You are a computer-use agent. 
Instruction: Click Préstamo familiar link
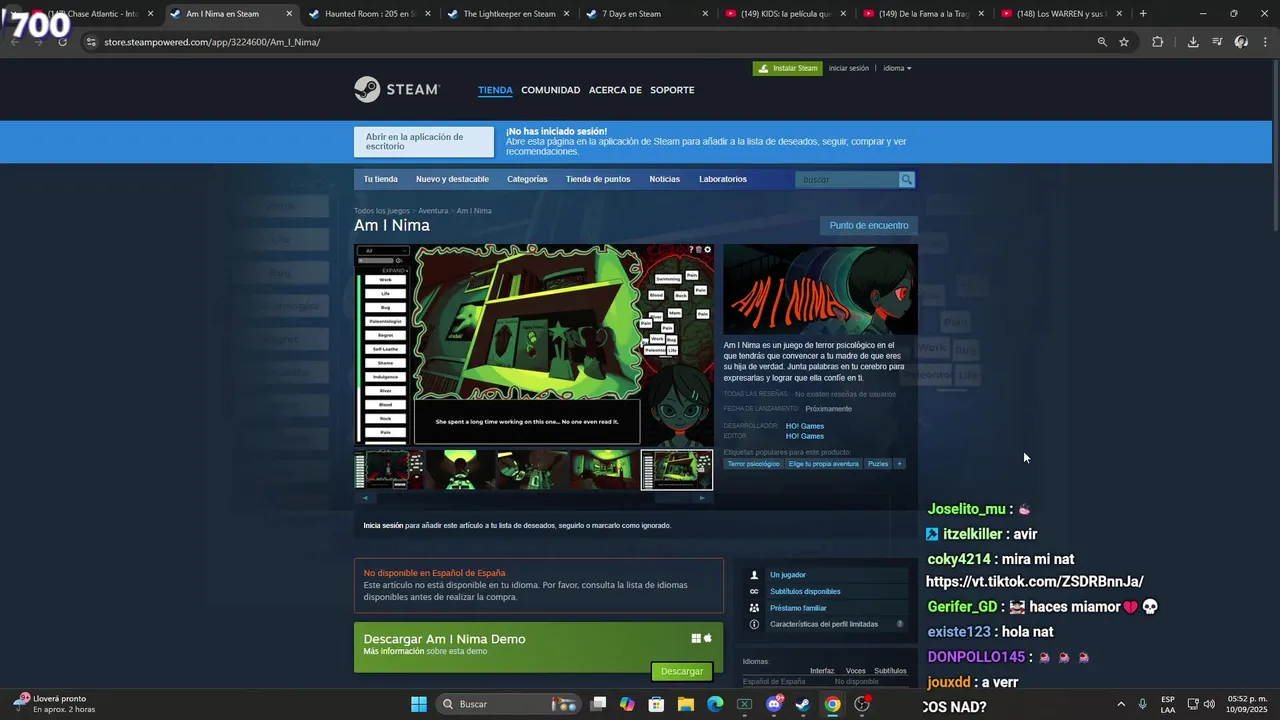point(798,608)
